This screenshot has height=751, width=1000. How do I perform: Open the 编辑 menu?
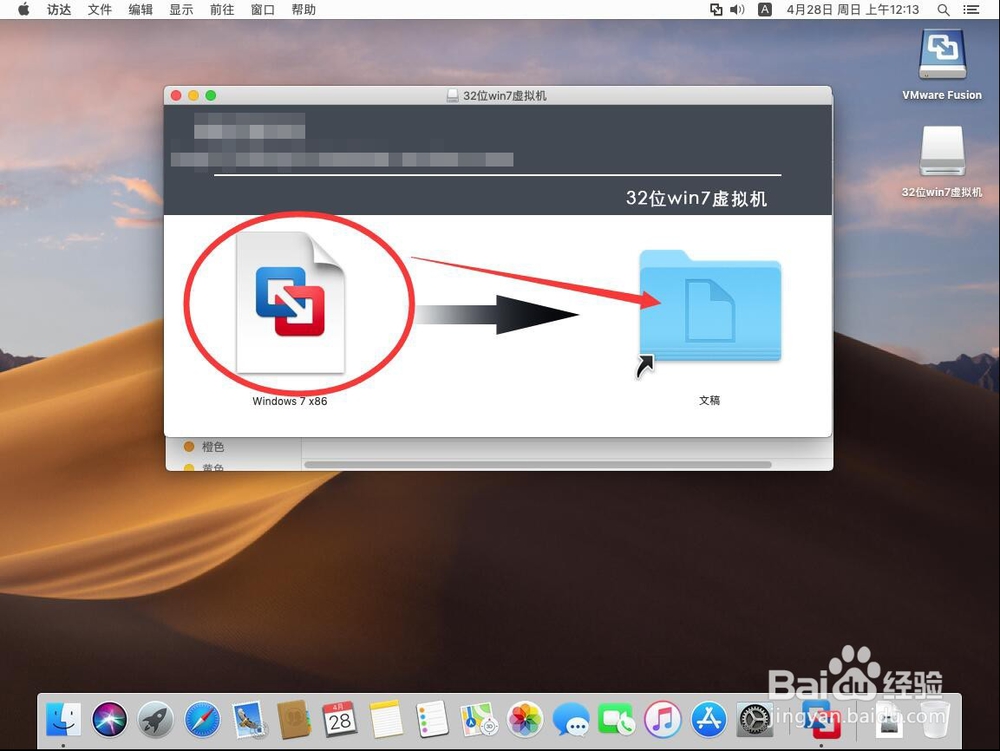pyautogui.click(x=140, y=10)
